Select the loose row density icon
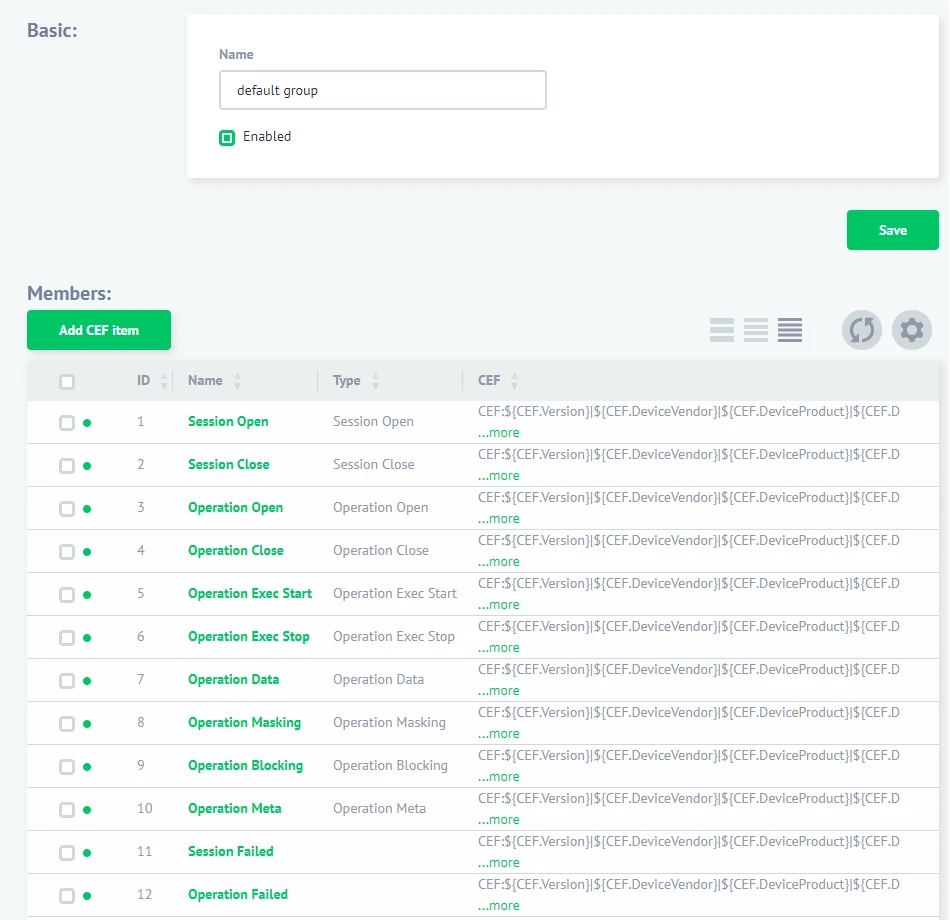The height and width of the screenshot is (920, 950). tap(722, 330)
